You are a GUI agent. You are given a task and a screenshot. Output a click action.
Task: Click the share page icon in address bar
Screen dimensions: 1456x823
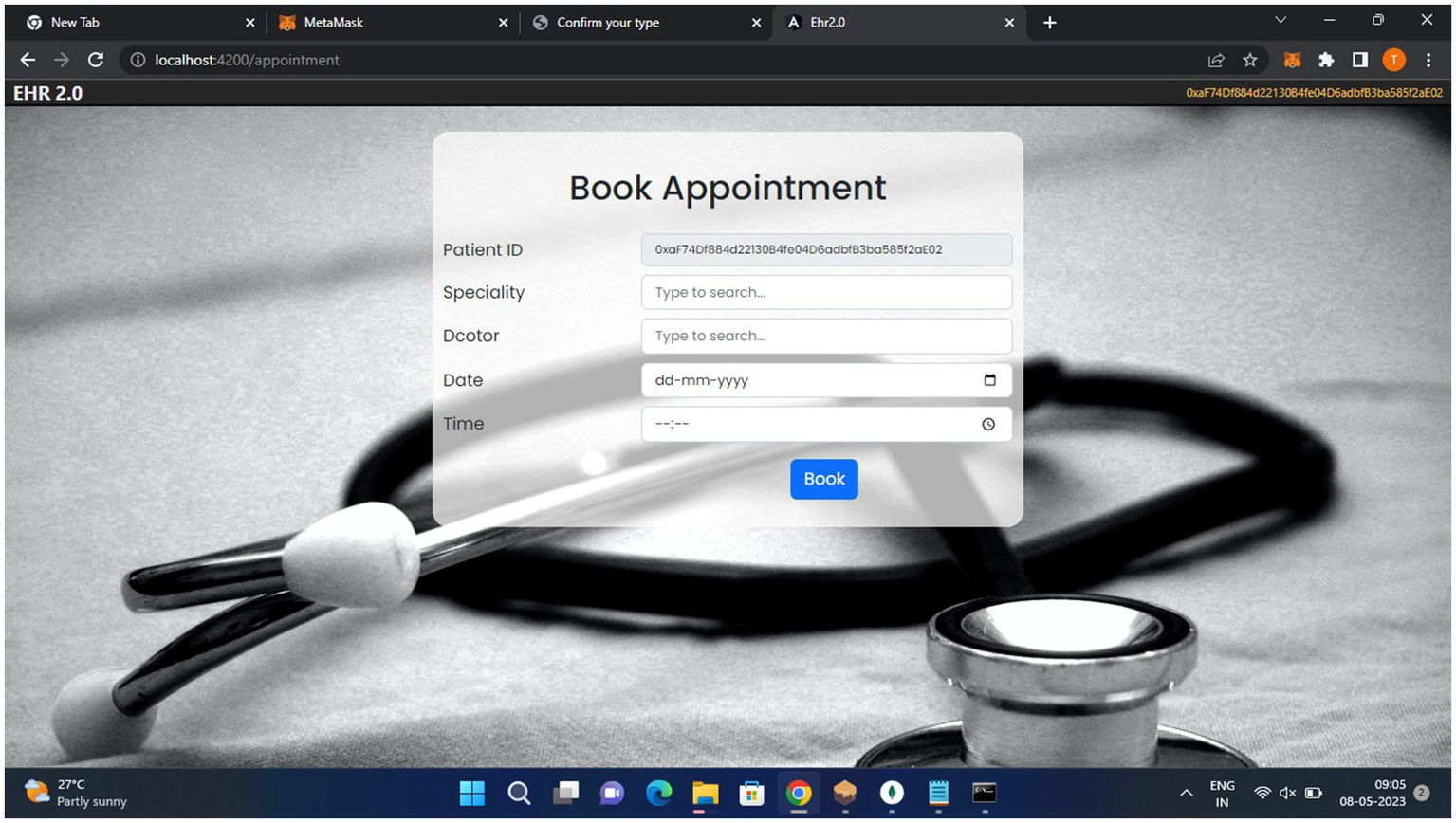coord(1216,60)
